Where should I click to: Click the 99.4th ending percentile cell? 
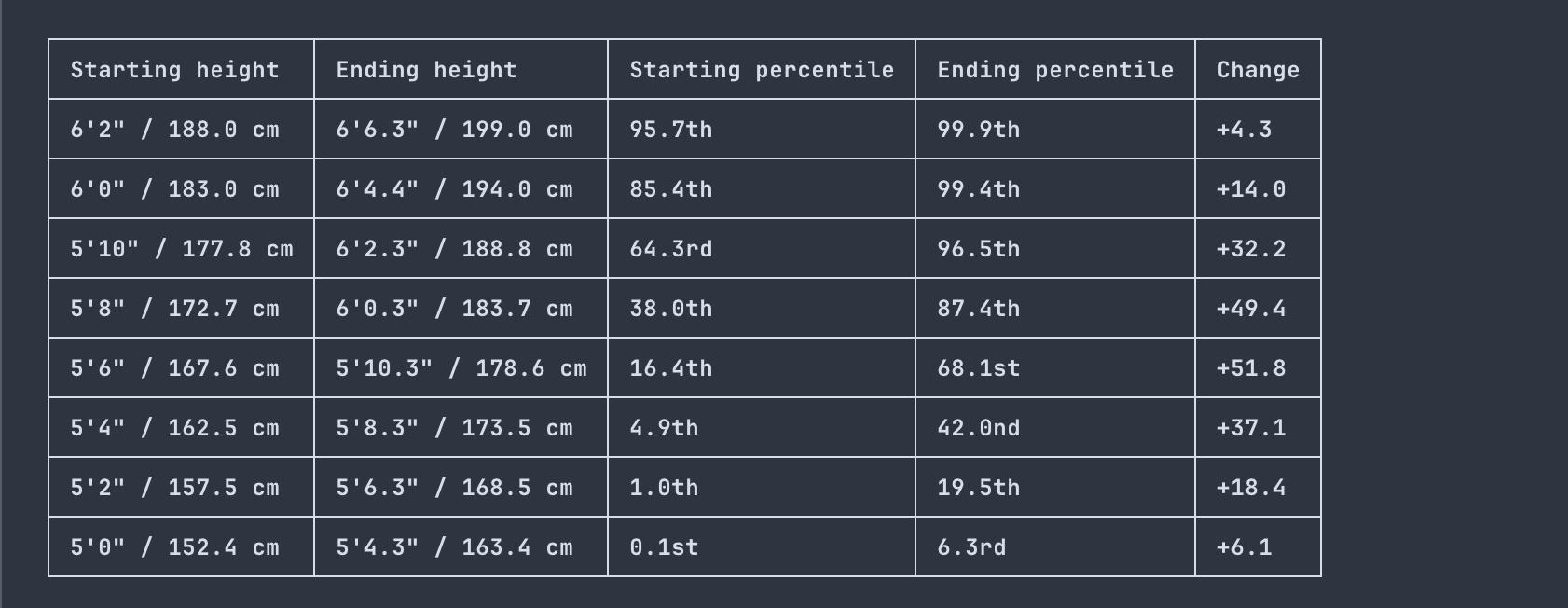[x=979, y=189]
